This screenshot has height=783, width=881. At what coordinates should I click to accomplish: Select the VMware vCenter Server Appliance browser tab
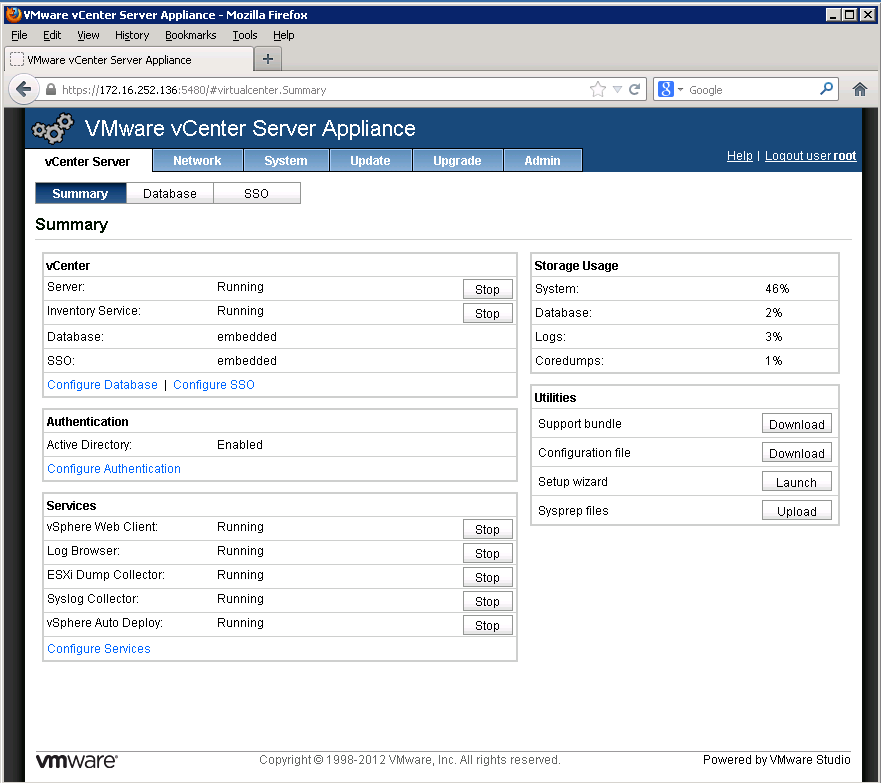pyautogui.click(x=129, y=60)
